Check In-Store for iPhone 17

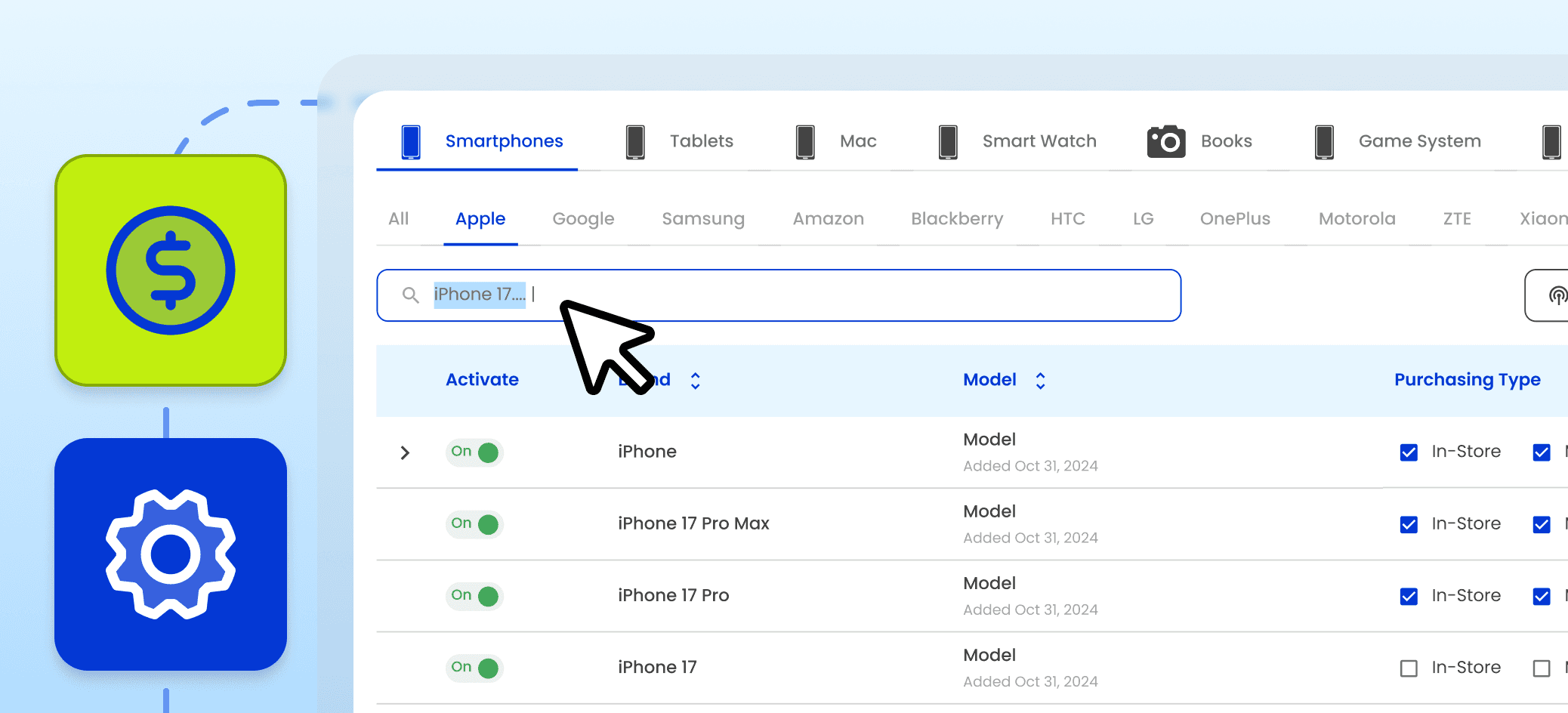1409,668
